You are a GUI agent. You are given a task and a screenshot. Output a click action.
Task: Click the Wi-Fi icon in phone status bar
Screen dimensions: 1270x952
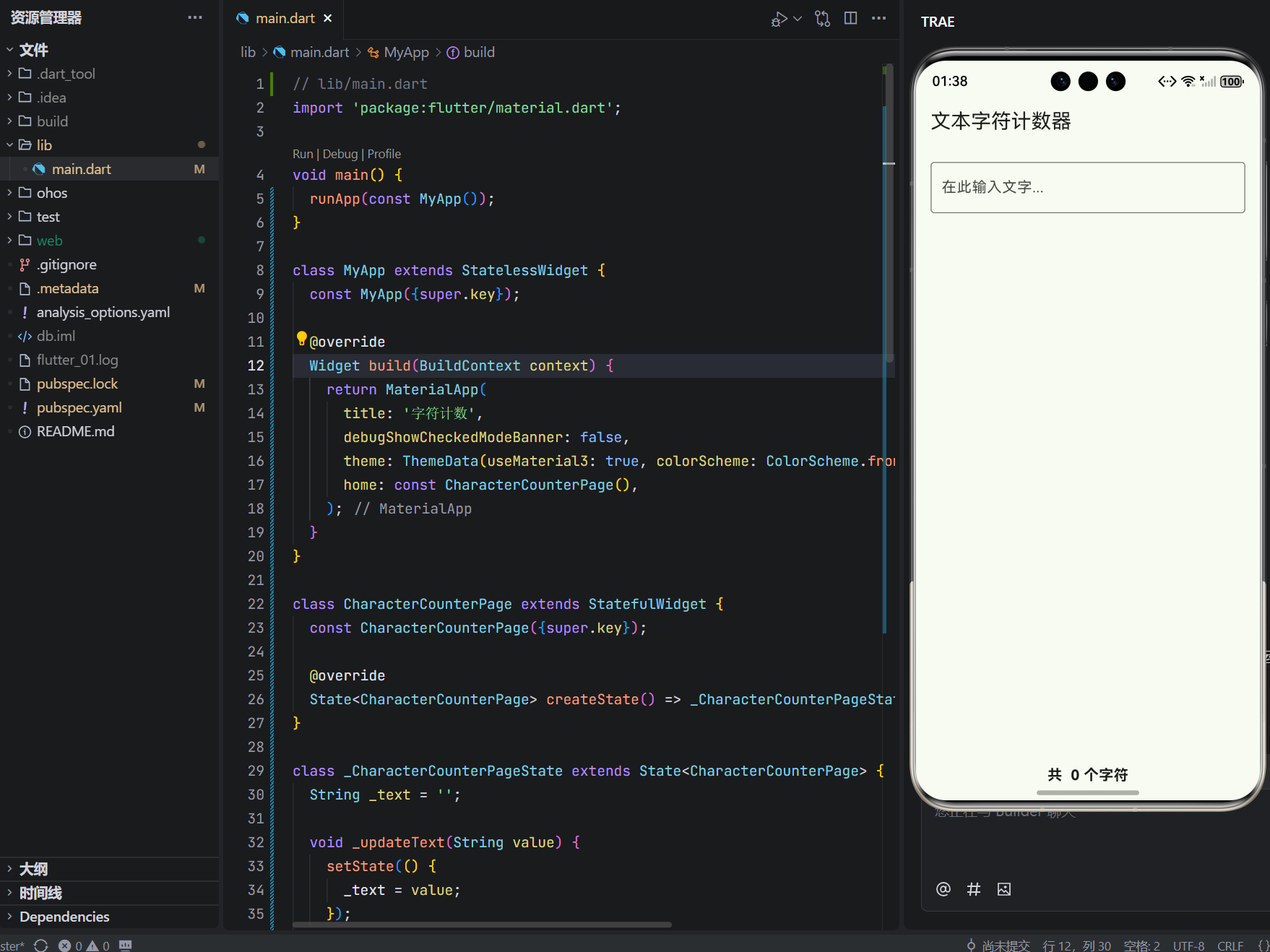tap(1188, 82)
